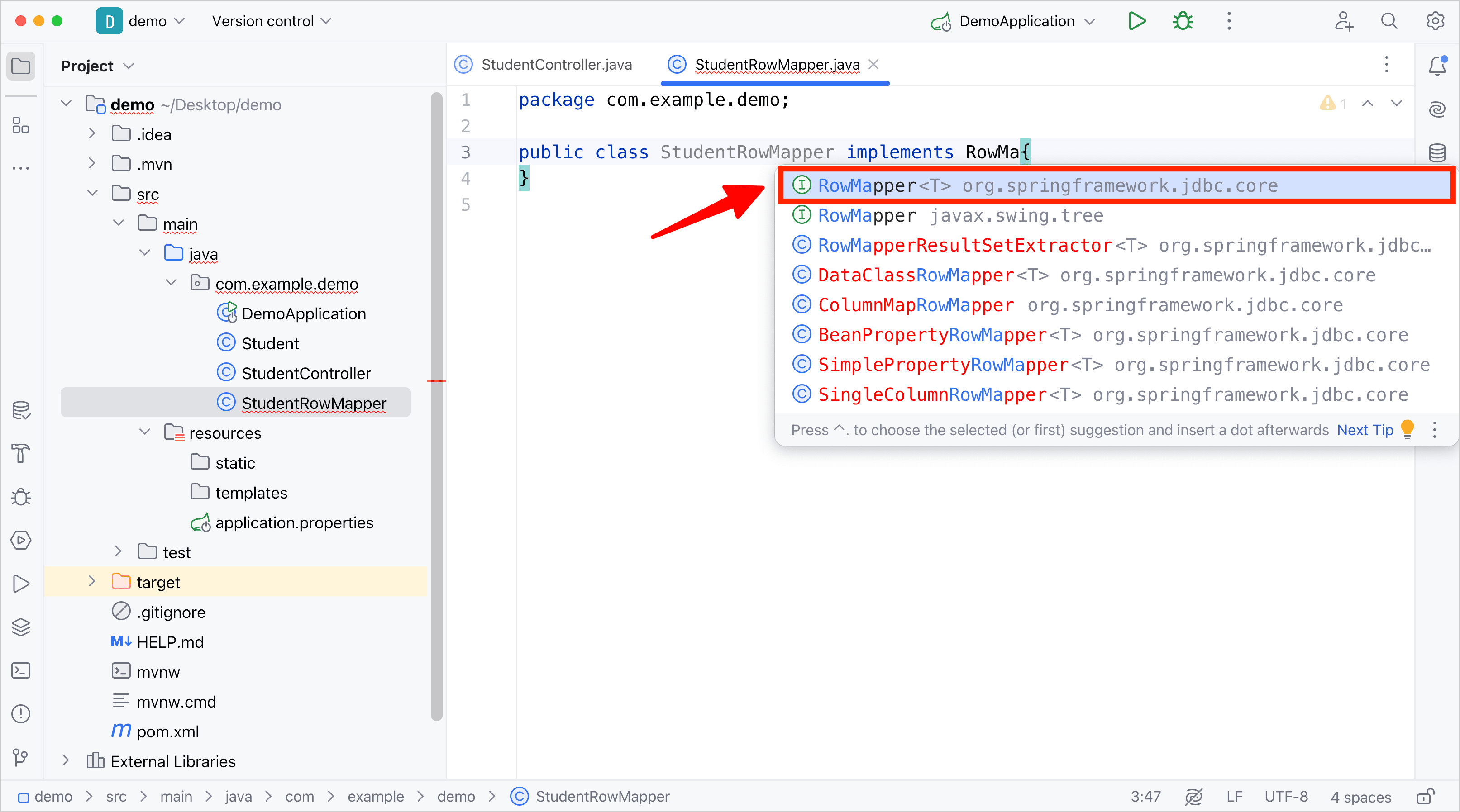The image size is (1460, 812).
Task: Open completion popup options menu
Action: click(x=1435, y=430)
